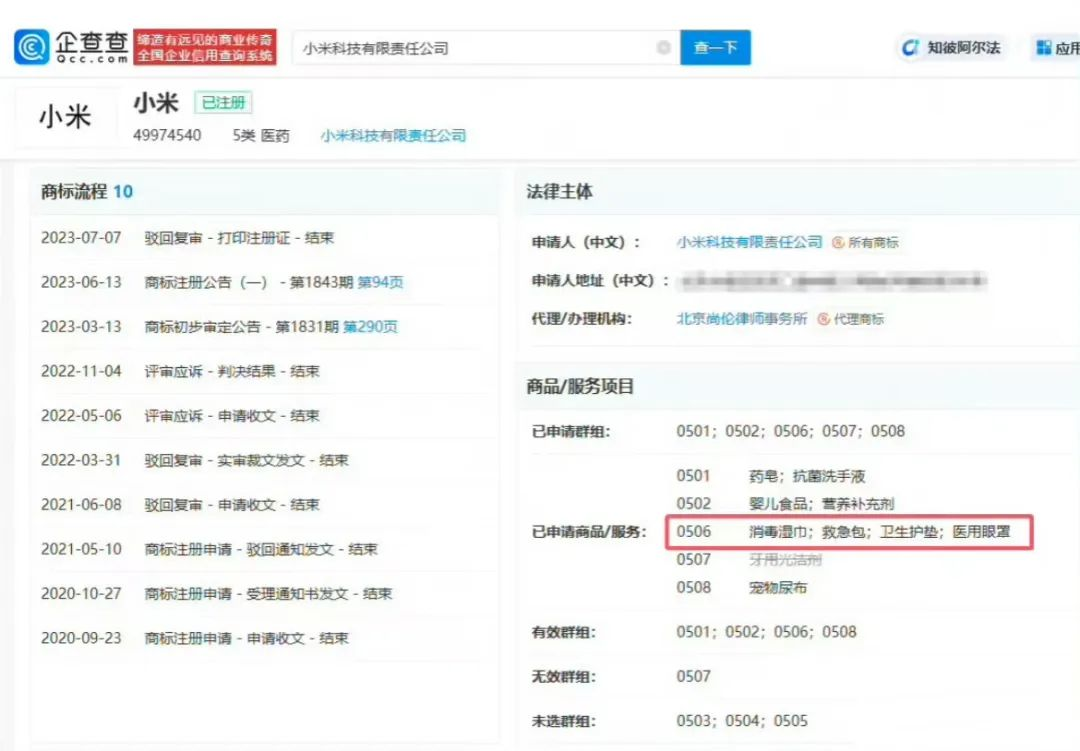
Task: Open the 小米科技有限责任公司 link under the title
Action: [x=393, y=135]
